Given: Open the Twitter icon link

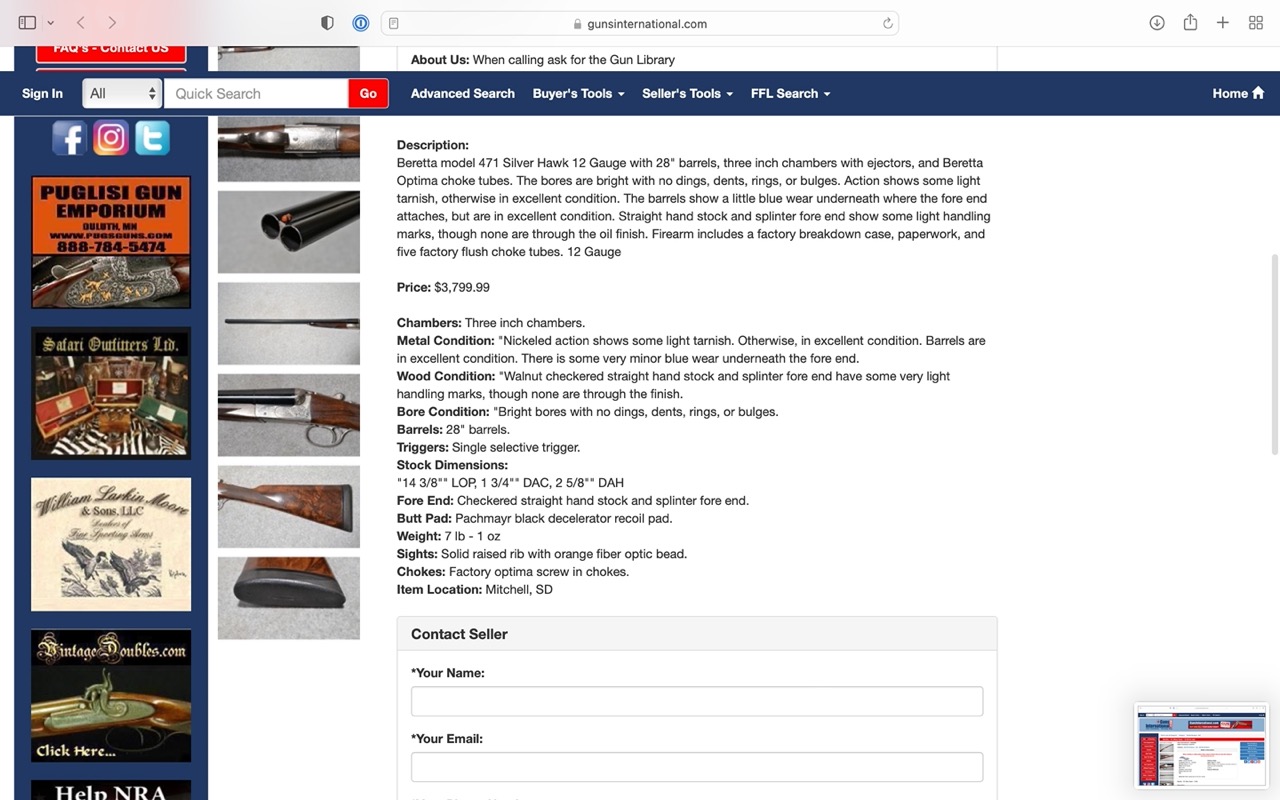Looking at the screenshot, I should (x=152, y=138).
